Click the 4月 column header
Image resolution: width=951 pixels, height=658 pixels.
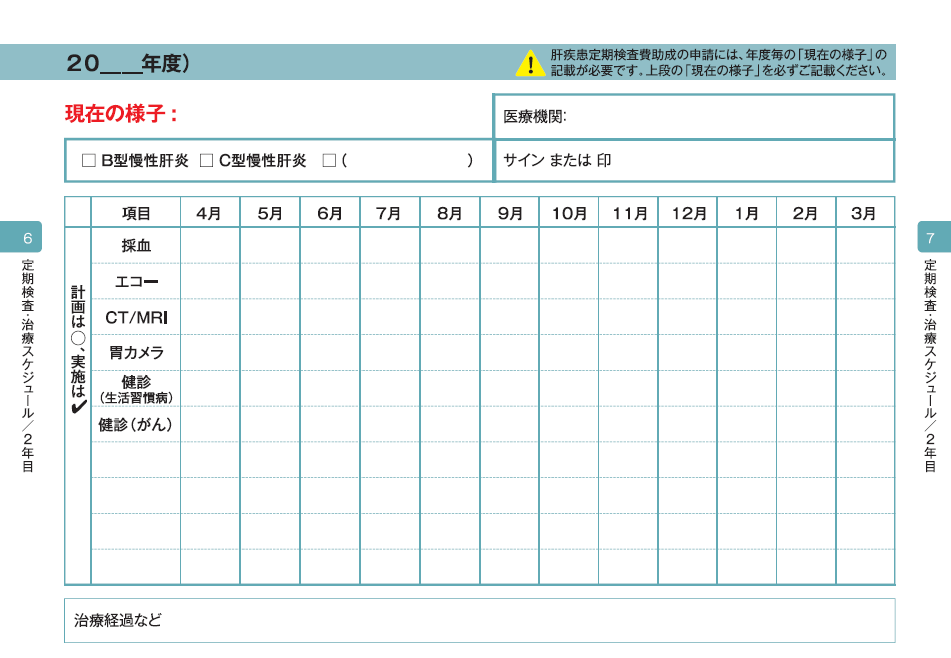click(210, 213)
